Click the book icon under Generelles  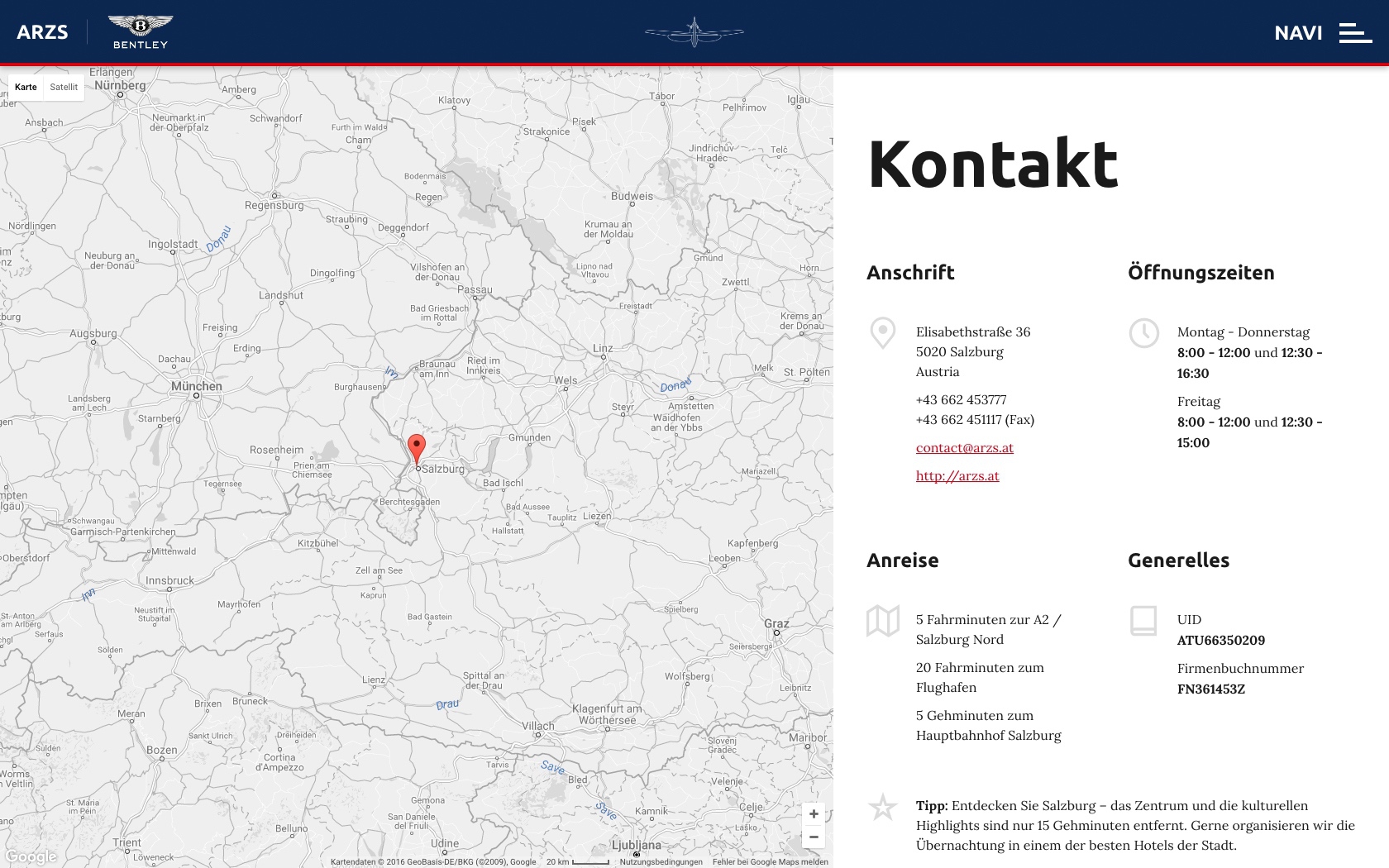point(1143,621)
